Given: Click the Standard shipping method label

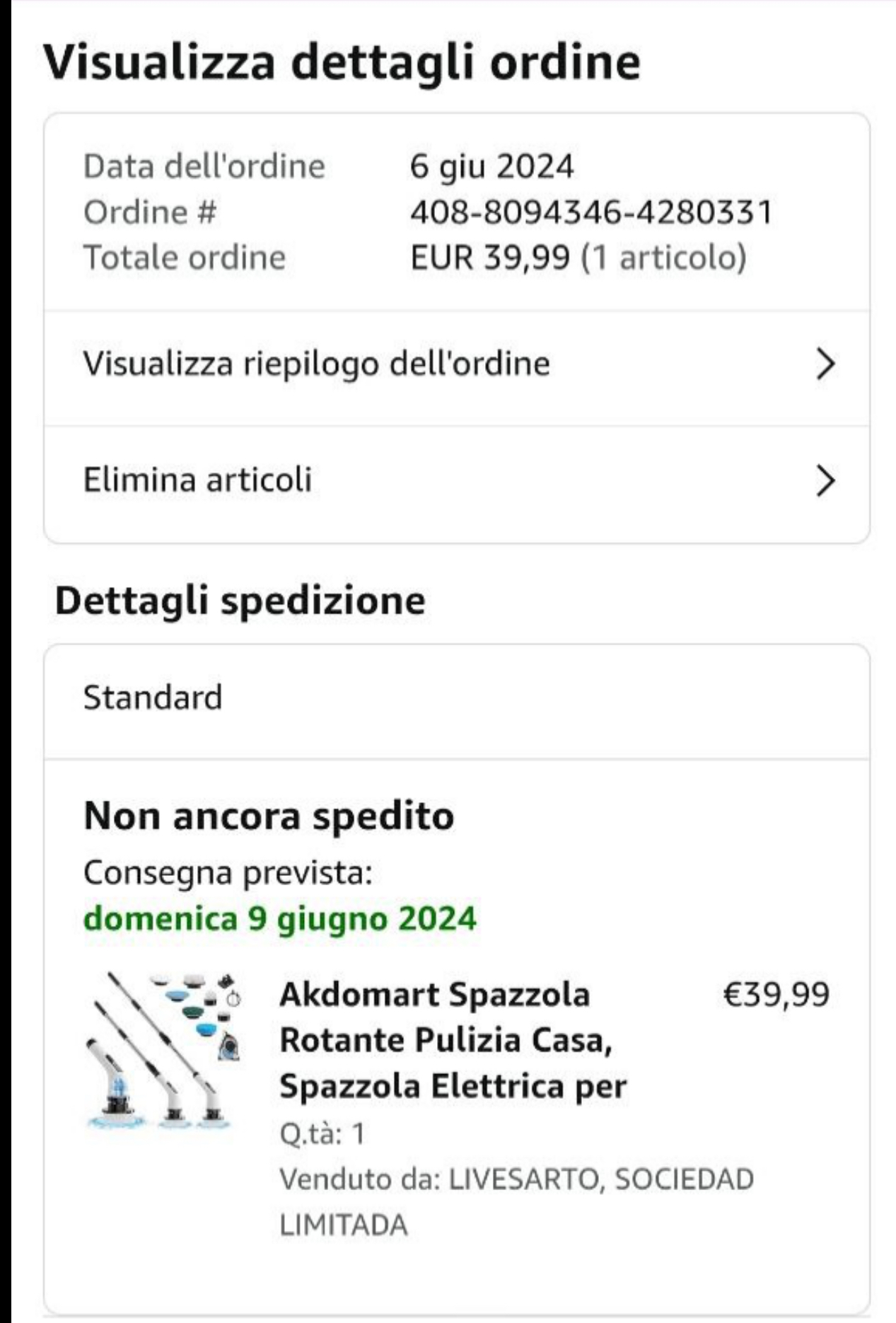Looking at the screenshot, I should (153, 698).
